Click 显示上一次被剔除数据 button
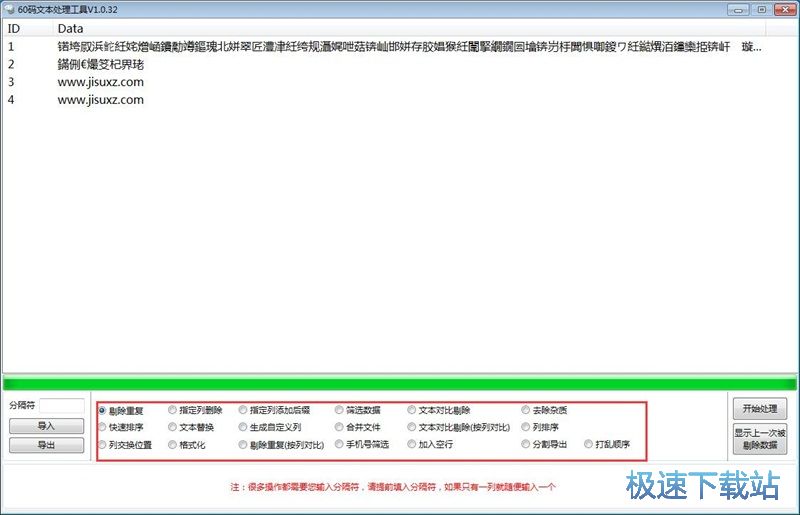Viewport: 800px width, 515px height. pos(760,439)
